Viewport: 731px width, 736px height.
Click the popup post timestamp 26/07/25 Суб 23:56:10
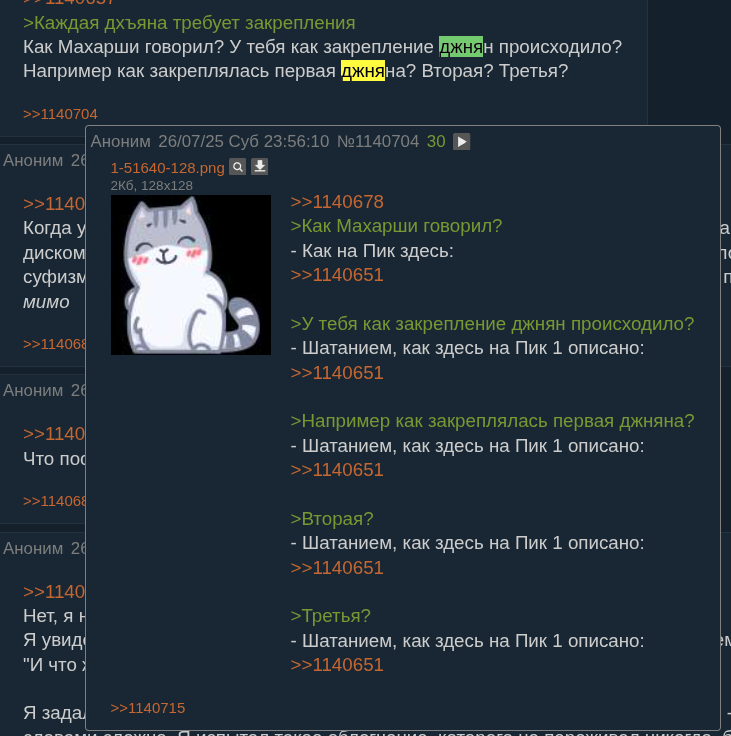(244, 141)
